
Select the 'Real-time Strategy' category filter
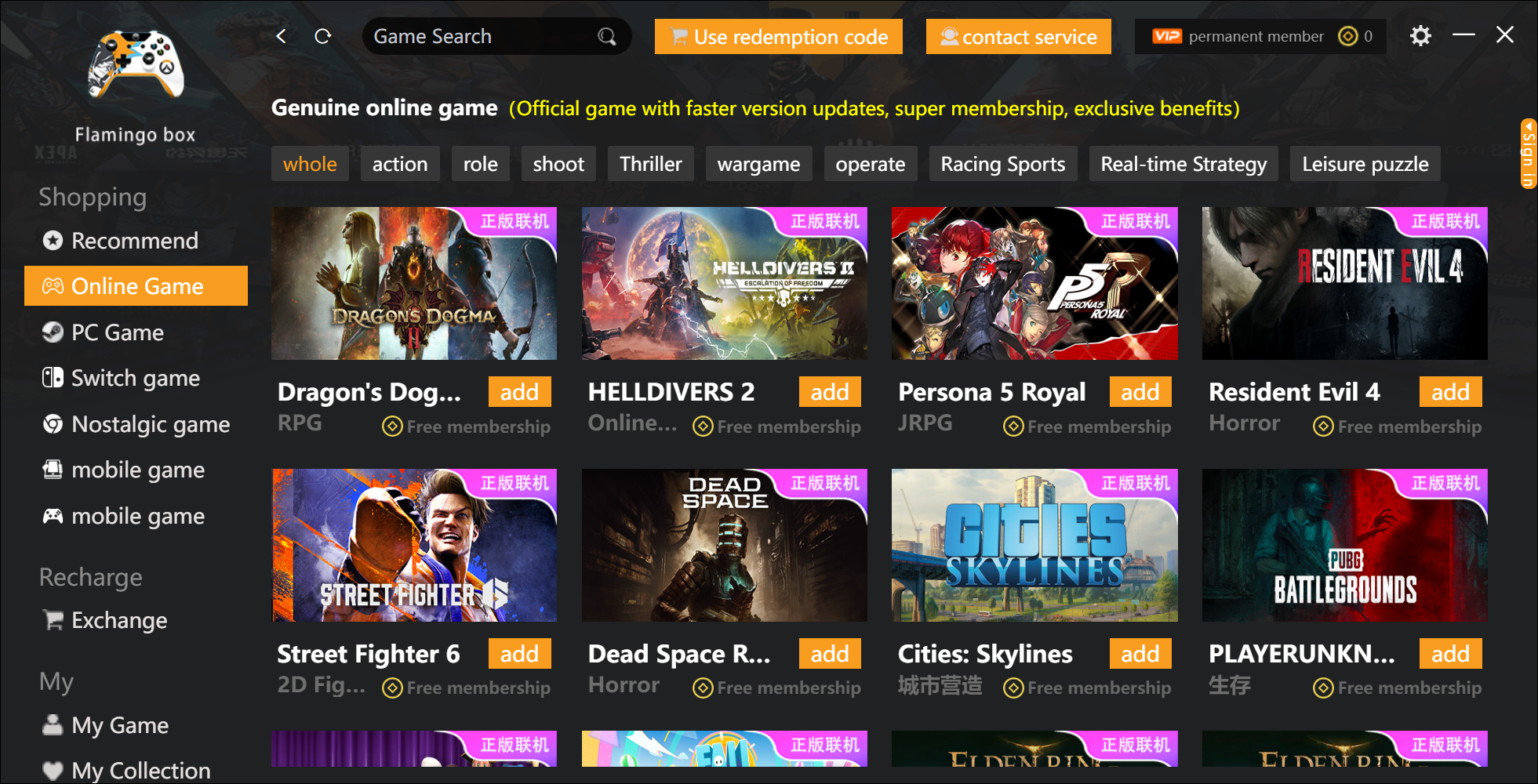click(x=1184, y=164)
